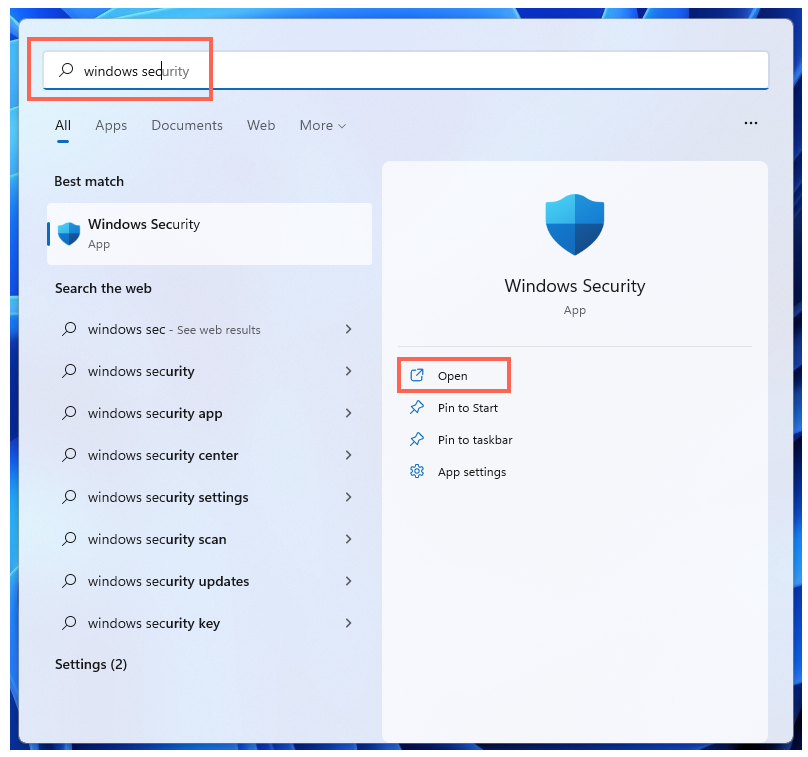
Task: Click the 'windows security updates' suggestion text
Action: tap(169, 581)
